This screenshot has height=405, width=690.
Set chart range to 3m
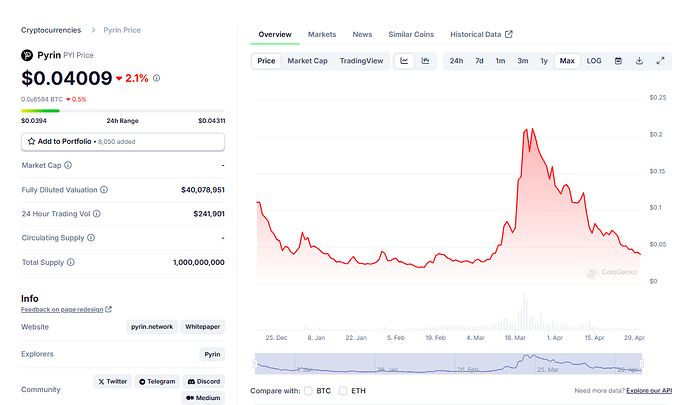[x=523, y=61]
